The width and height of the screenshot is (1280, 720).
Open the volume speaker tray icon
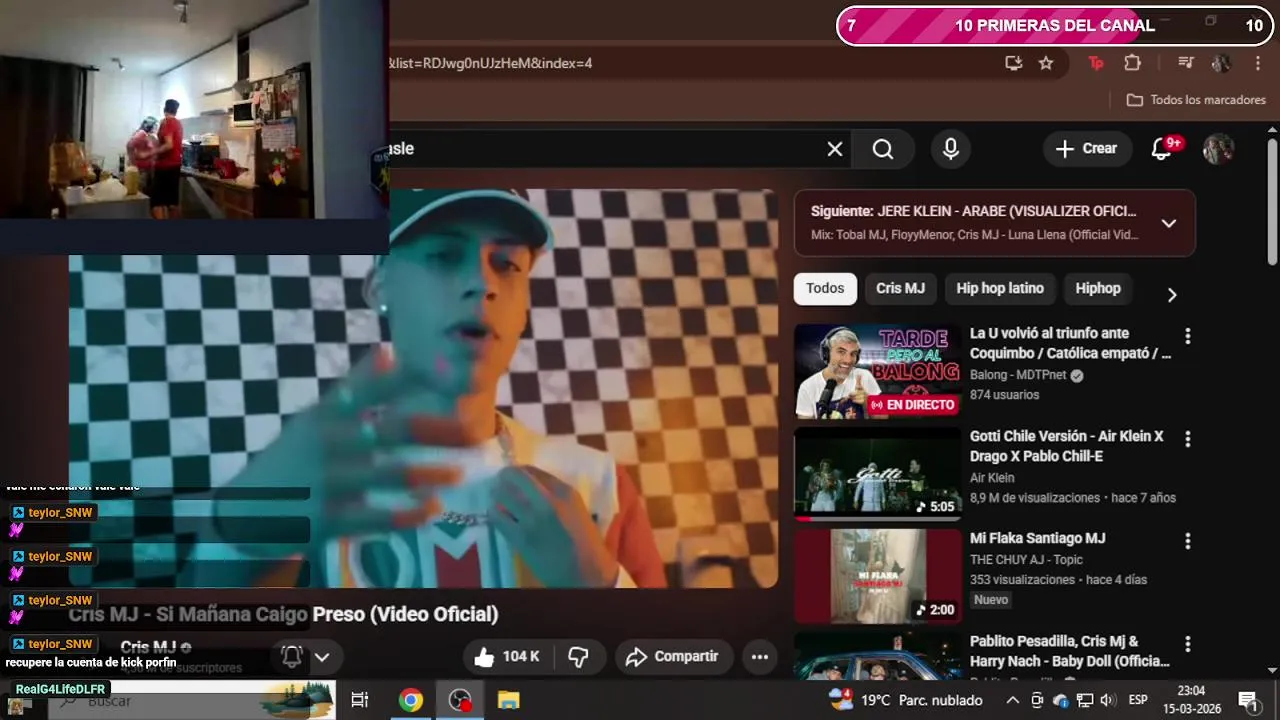click(x=1107, y=700)
